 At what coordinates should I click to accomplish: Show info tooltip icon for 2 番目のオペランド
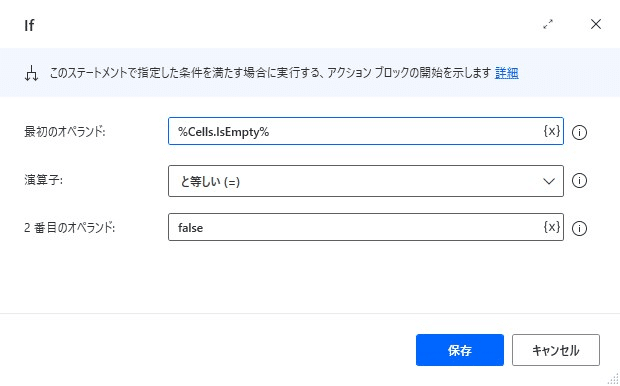click(579, 228)
